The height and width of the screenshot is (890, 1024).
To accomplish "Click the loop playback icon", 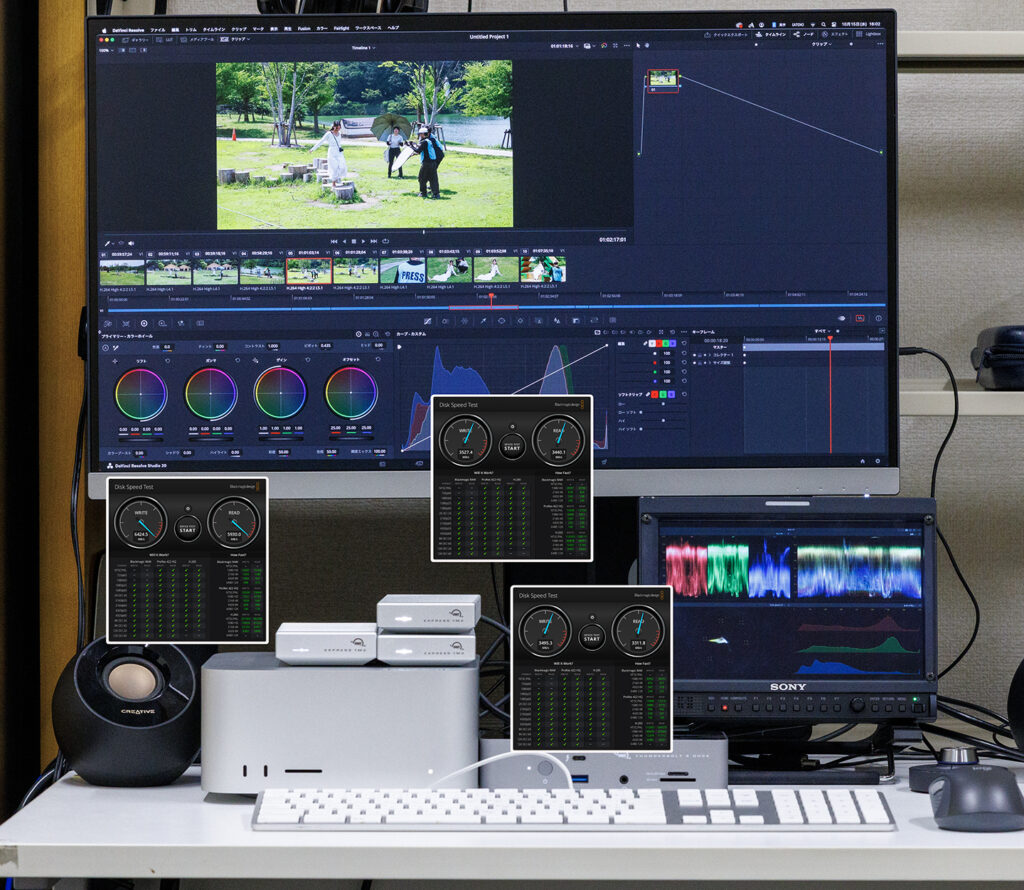I will [387, 241].
